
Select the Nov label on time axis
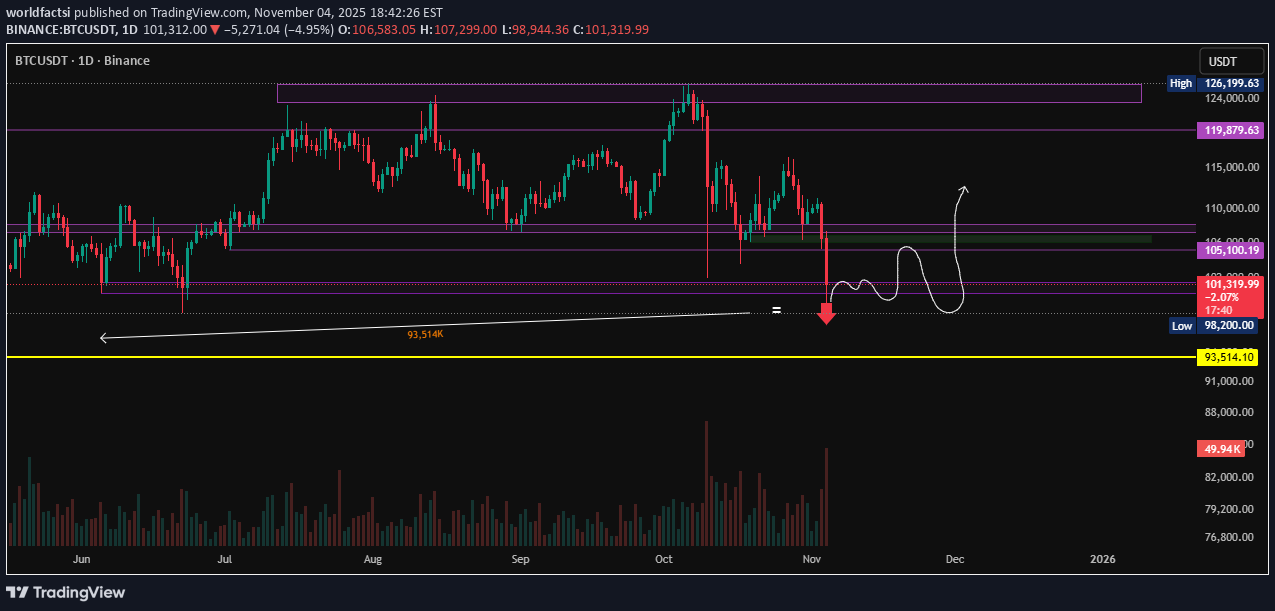tap(812, 559)
